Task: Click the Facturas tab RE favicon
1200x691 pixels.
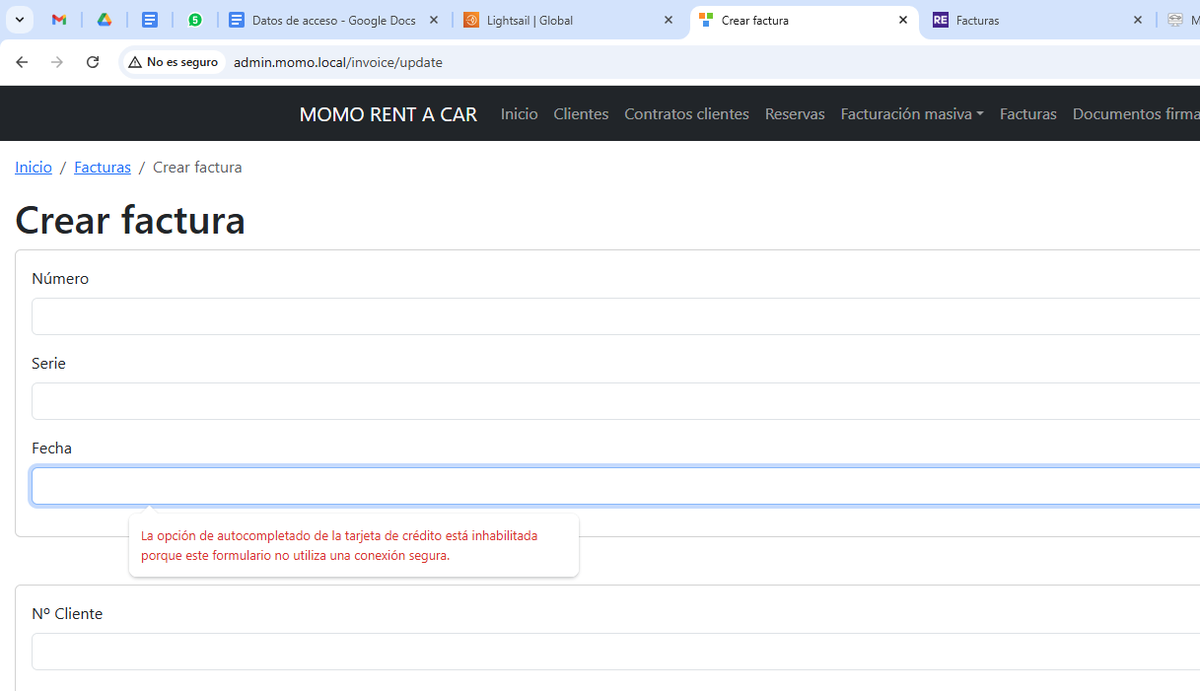Action: coord(940,20)
